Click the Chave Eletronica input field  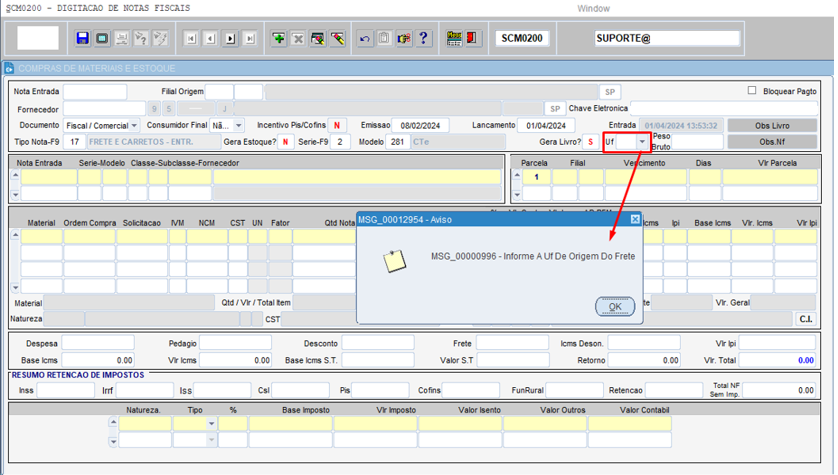(x=724, y=108)
